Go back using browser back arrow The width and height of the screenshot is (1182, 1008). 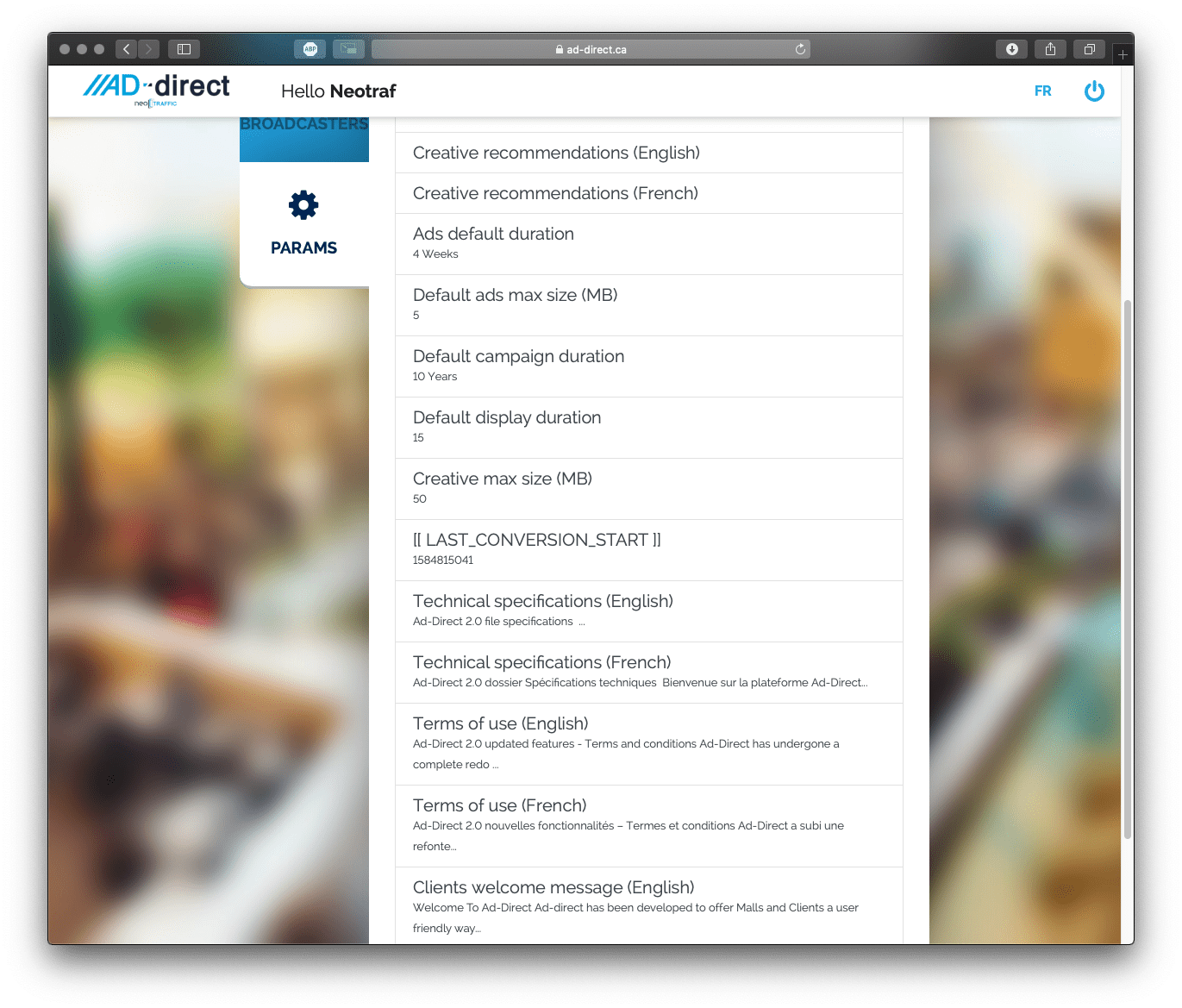126,49
